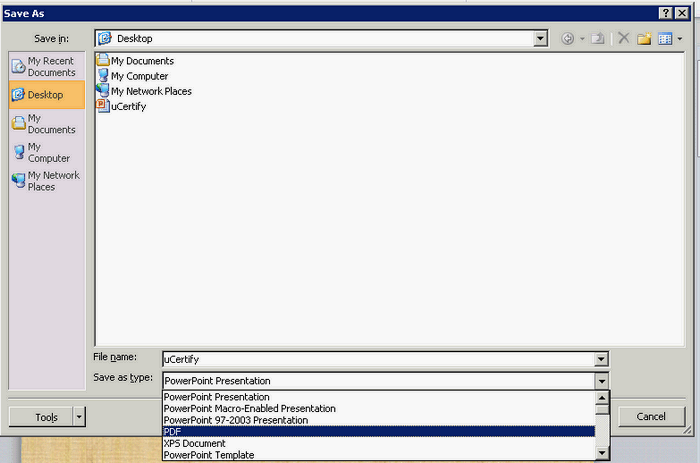
Task: Expand the File name history dropdown arrow
Action: point(601,358)
